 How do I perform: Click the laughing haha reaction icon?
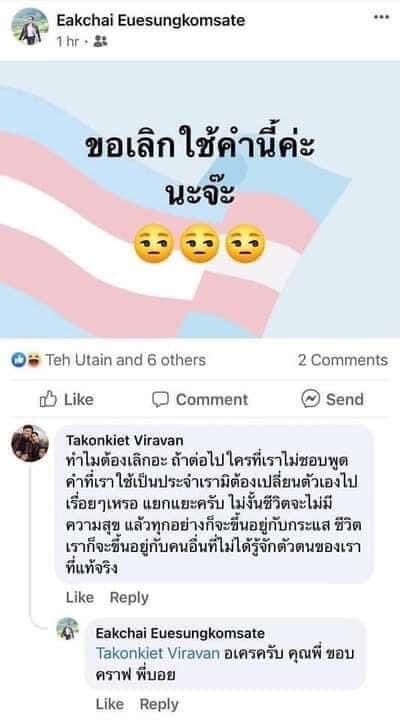click(34, 360)
